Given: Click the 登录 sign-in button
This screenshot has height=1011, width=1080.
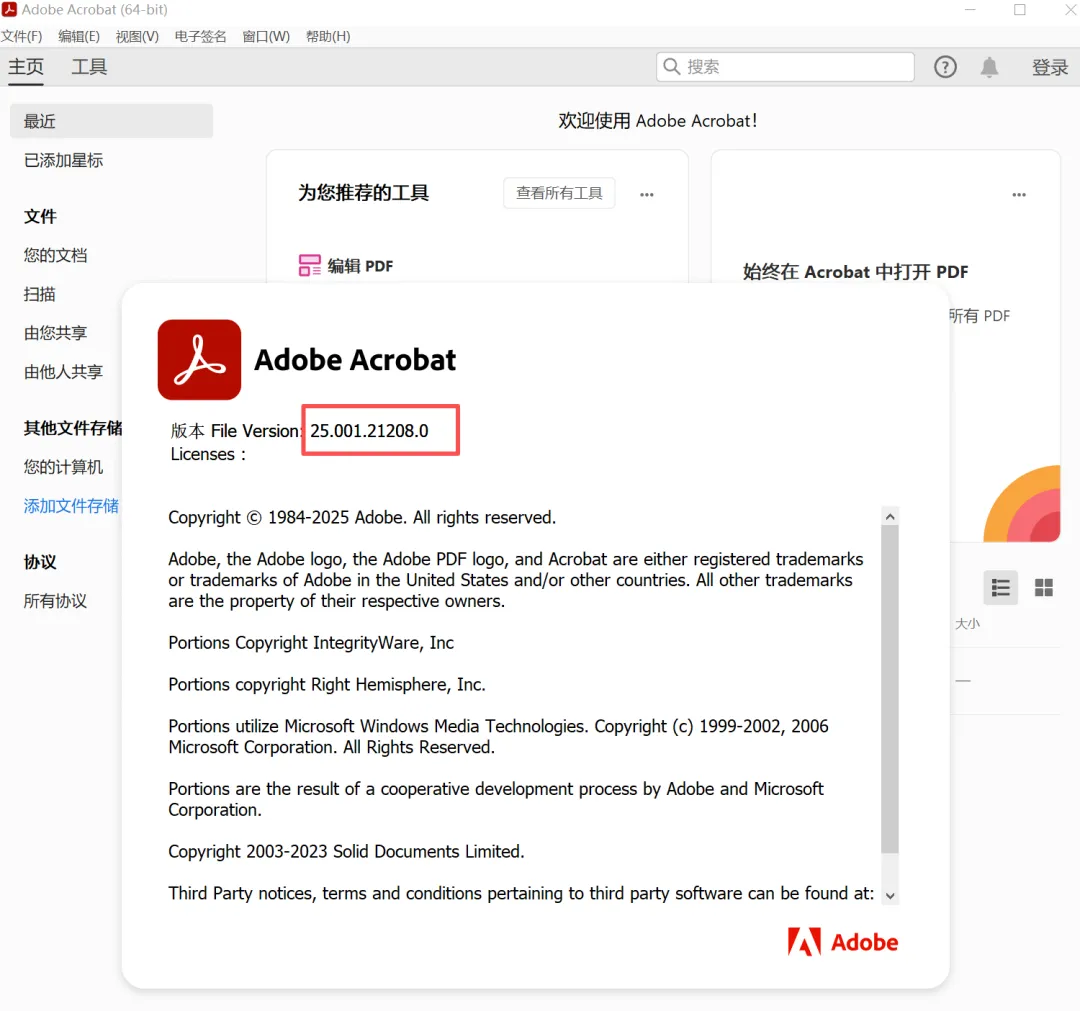Looking at the screenshot, I should click(x=1050, y=67).
